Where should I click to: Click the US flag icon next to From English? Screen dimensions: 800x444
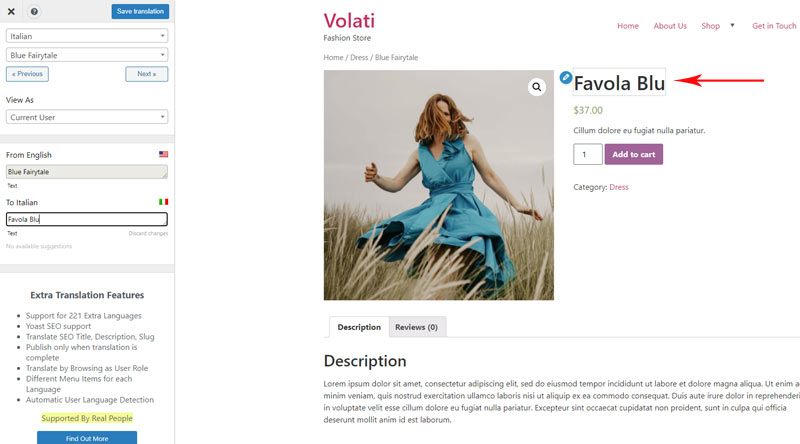tap(163, 154)
